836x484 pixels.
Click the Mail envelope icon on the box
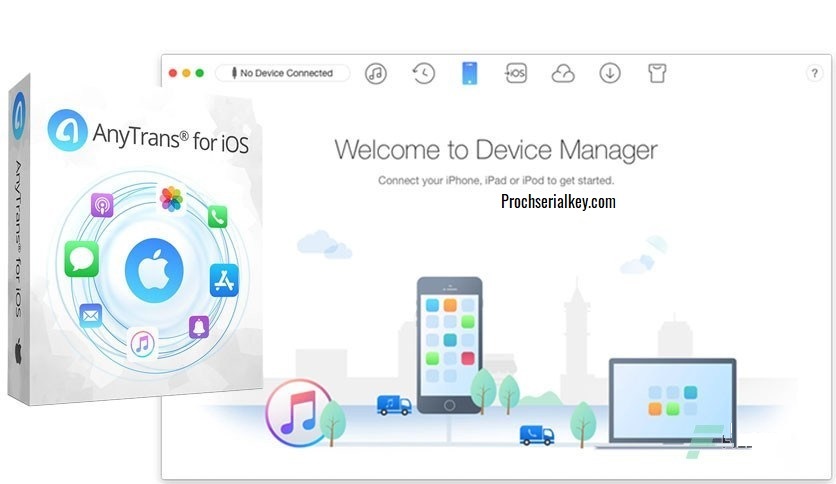[x=91, y=316]
